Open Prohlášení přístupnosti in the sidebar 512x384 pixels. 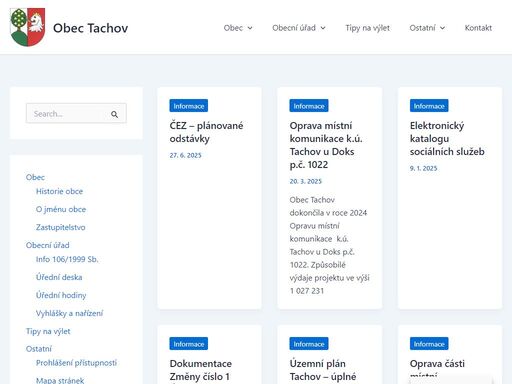click(x=76, y=363)
